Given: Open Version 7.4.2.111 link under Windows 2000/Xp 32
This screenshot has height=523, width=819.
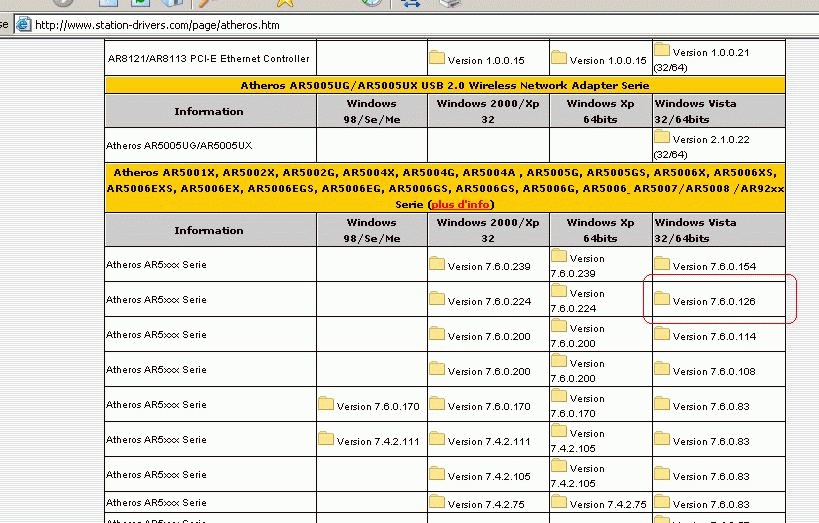Looking at the screenshot, I should coord(489,441).
